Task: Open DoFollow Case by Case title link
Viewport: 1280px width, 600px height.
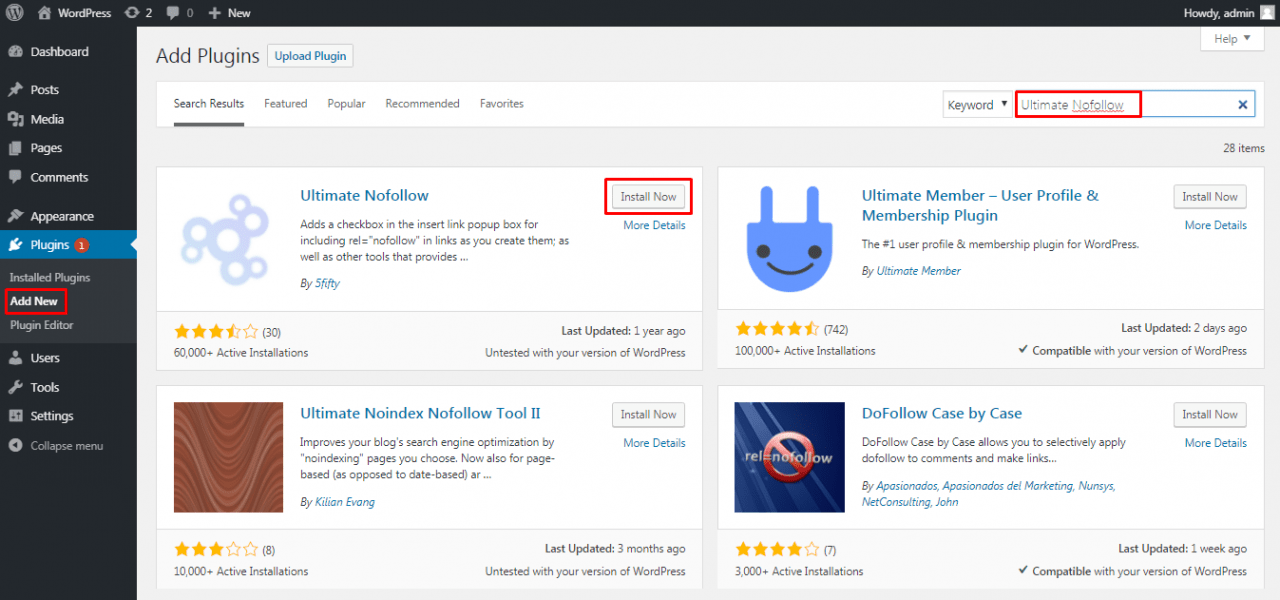Action: 942,413
